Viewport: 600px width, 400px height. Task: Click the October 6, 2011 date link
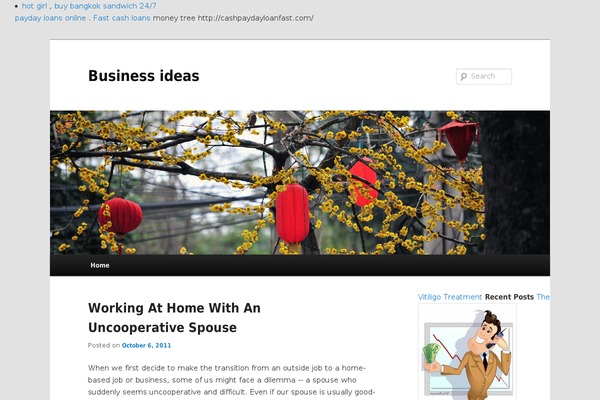tap(146, 345)
